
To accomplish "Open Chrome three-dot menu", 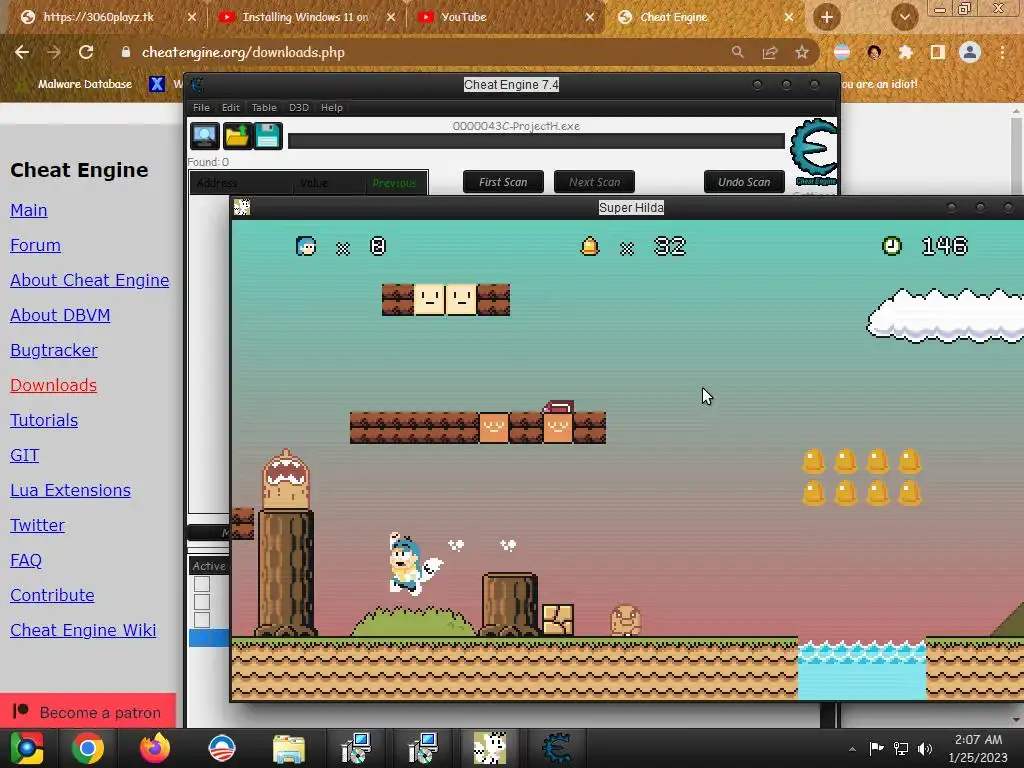I will pyautogui.click(x=1002, y=52).
